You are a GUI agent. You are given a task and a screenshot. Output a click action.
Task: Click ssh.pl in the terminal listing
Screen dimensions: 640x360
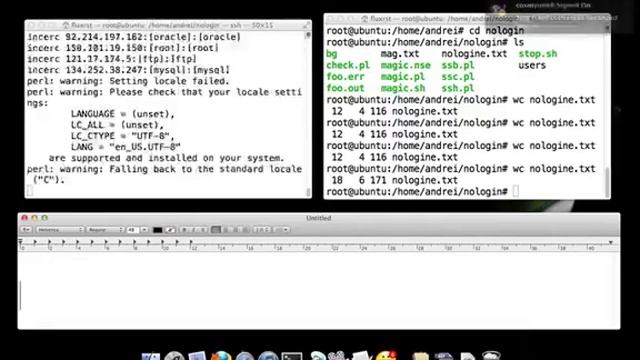[458, 88]
